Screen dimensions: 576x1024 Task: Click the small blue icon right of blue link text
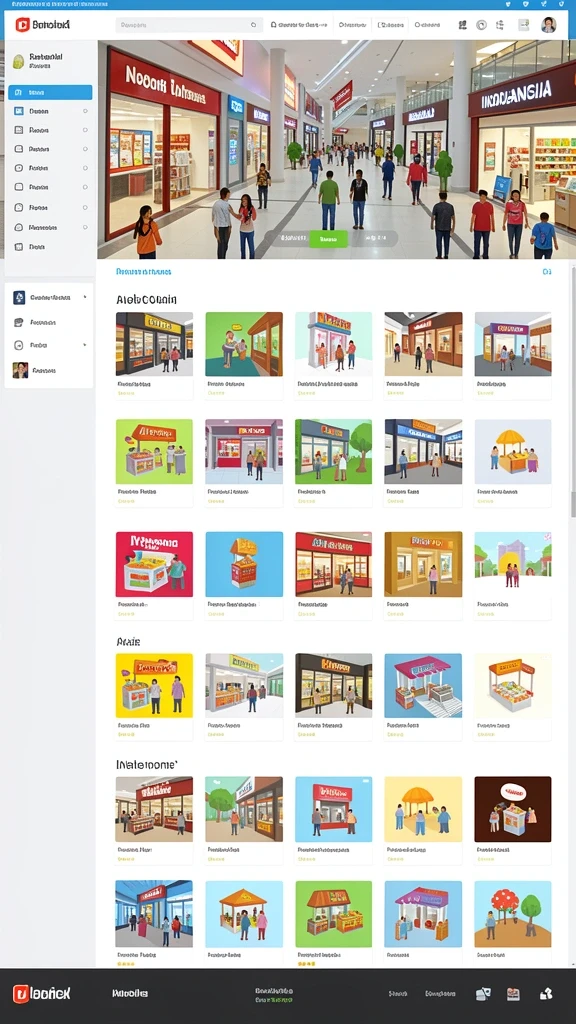click(547, 272)
